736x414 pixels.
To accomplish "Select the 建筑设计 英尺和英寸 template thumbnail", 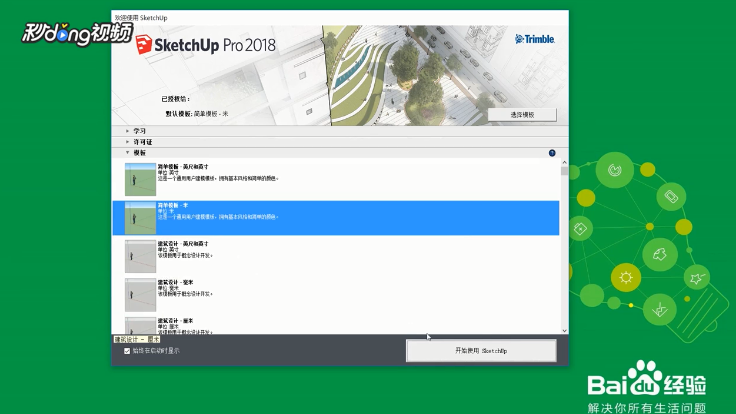I will point(140,256).
